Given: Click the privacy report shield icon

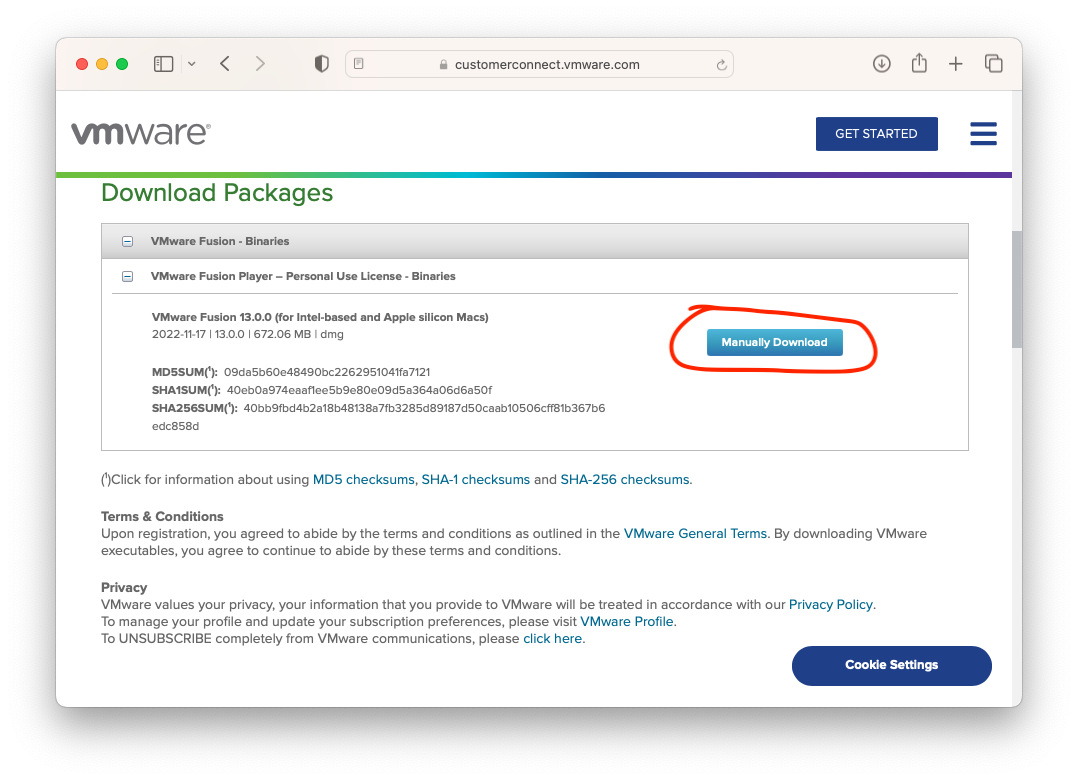Looking at the screenshot, I should (x=321, y=63).
